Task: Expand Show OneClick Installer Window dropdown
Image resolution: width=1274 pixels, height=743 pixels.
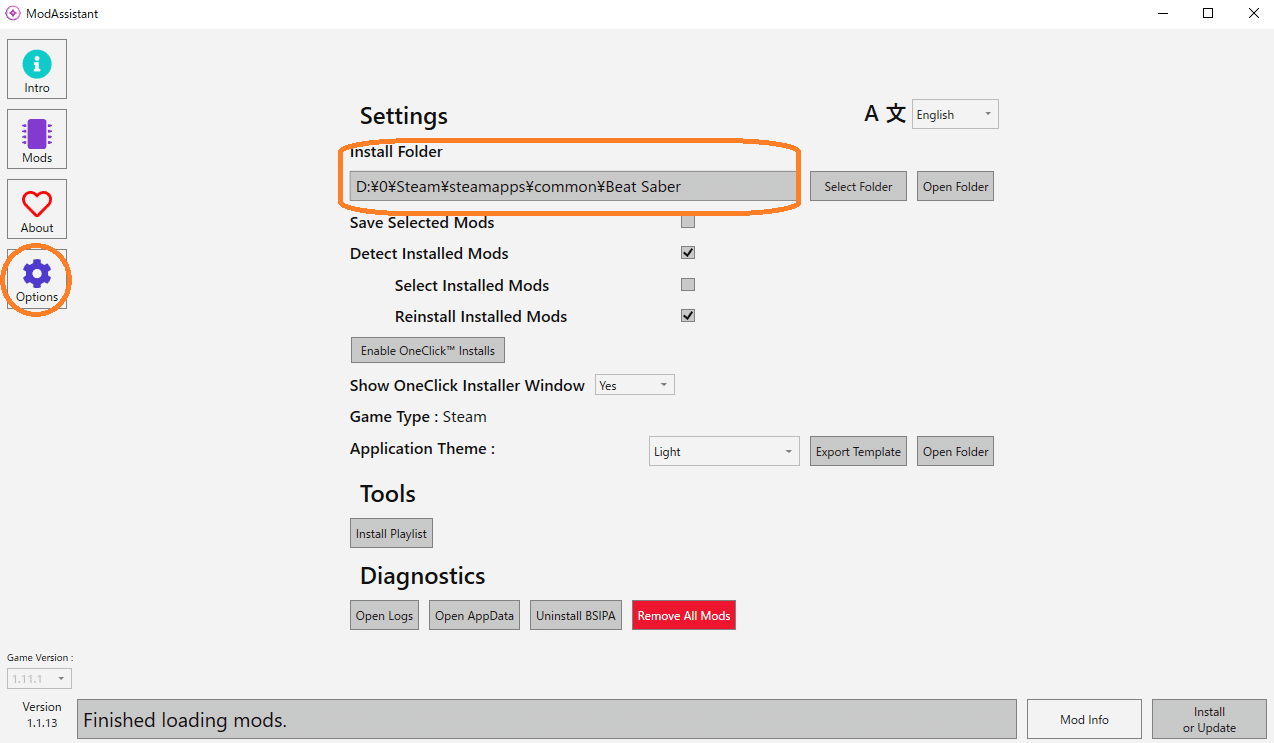Action: (x=635, y=385)
